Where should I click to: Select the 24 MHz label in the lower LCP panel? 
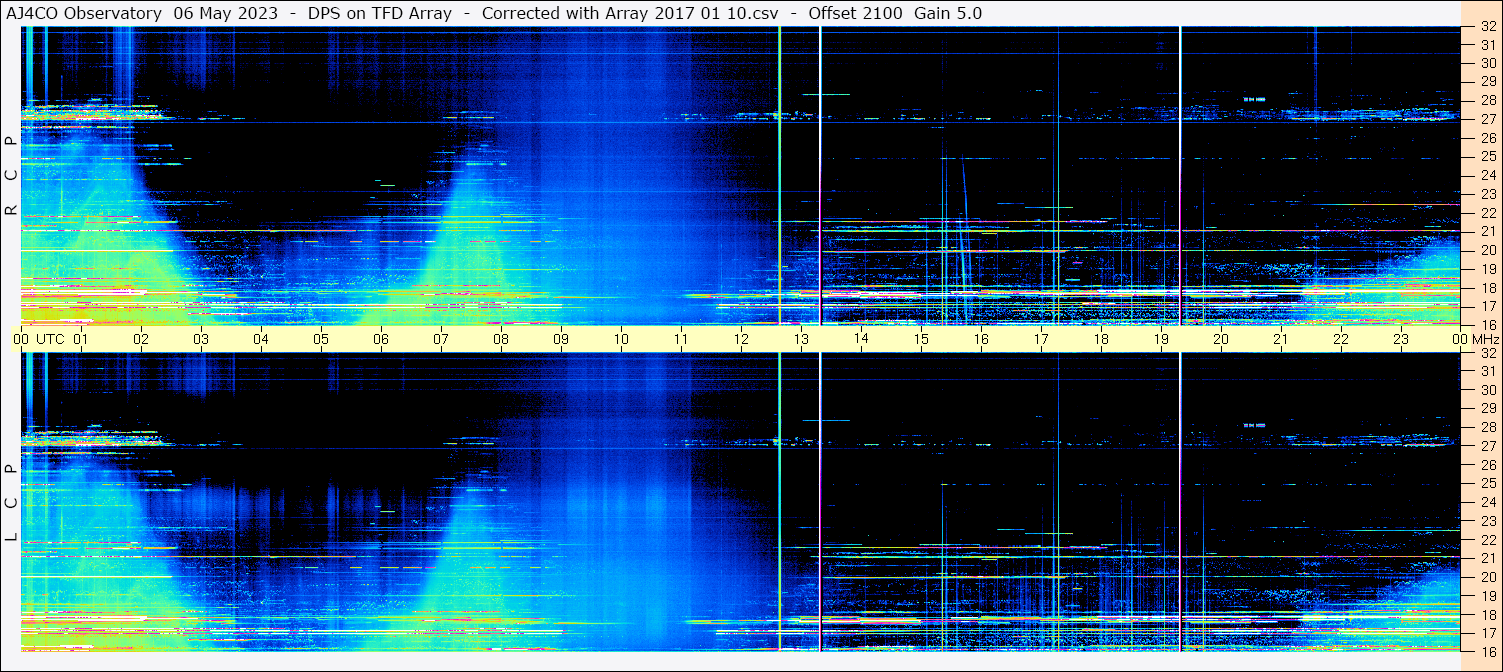point(1487,502)
